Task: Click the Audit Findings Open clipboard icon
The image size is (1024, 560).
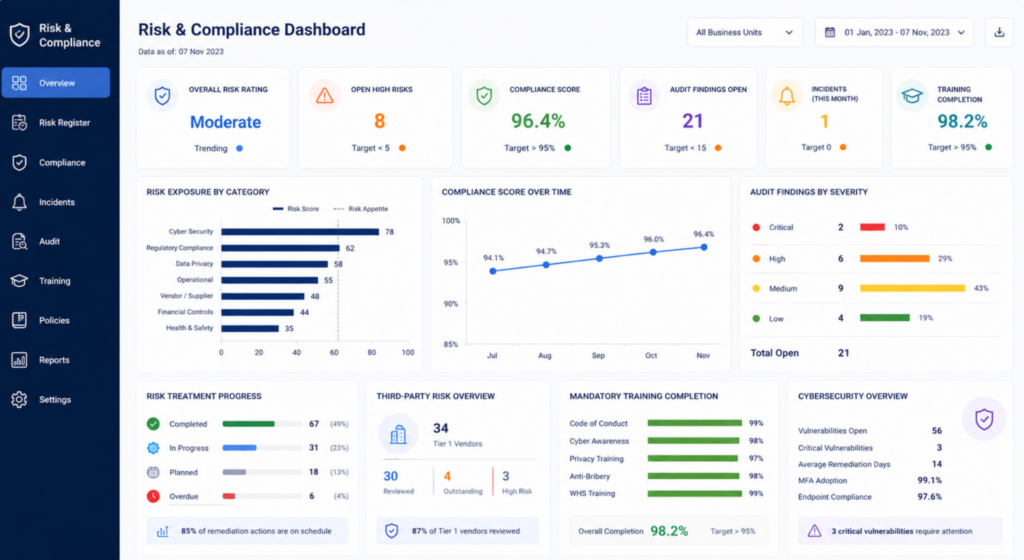Action: pos(644,96)
